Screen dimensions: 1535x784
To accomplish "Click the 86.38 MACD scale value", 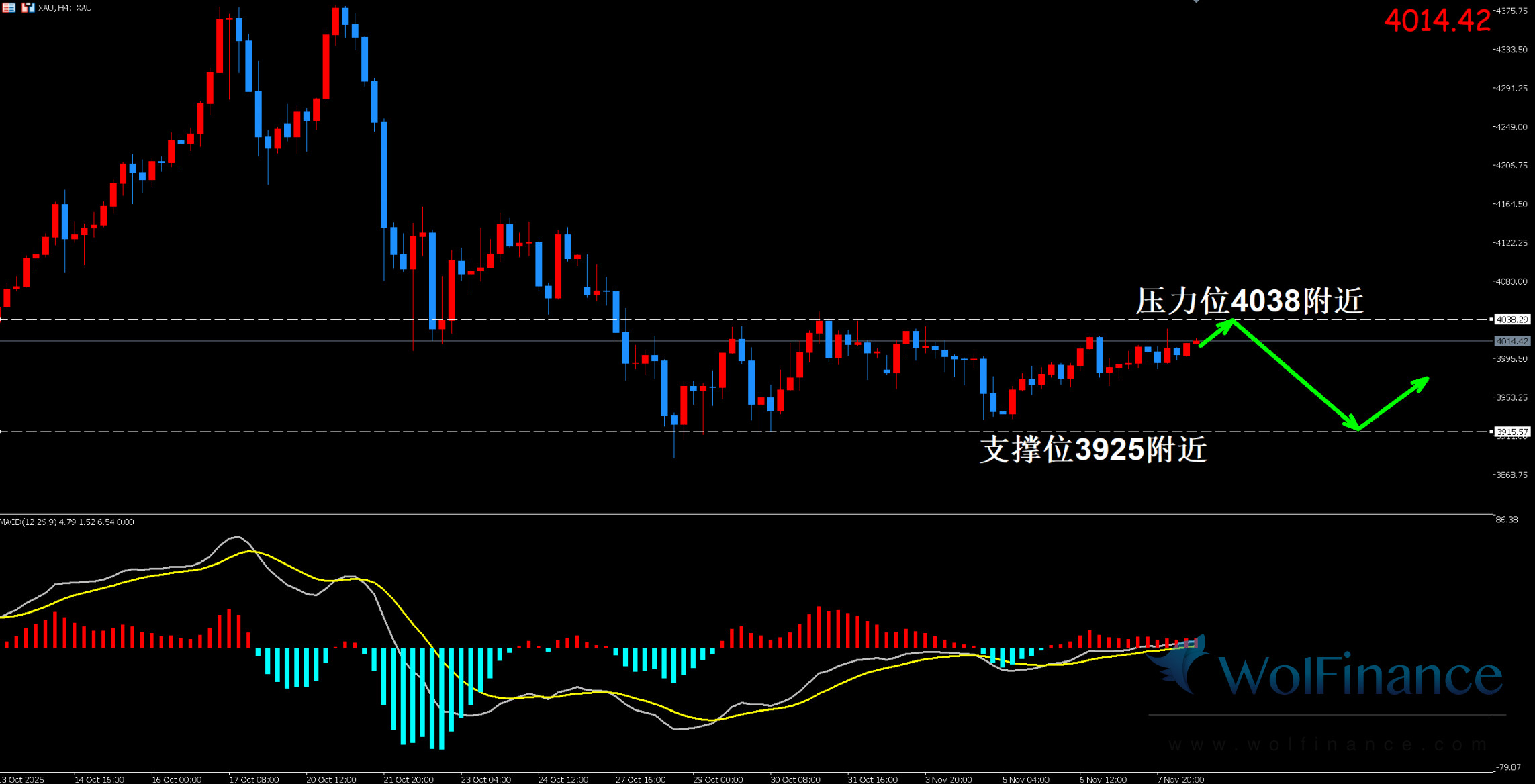I will pos(1507,520).
